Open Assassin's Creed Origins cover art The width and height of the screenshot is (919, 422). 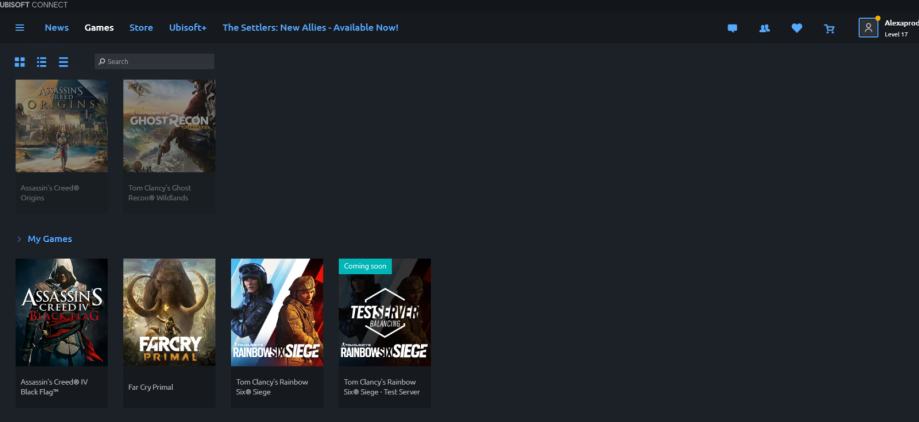62,126
